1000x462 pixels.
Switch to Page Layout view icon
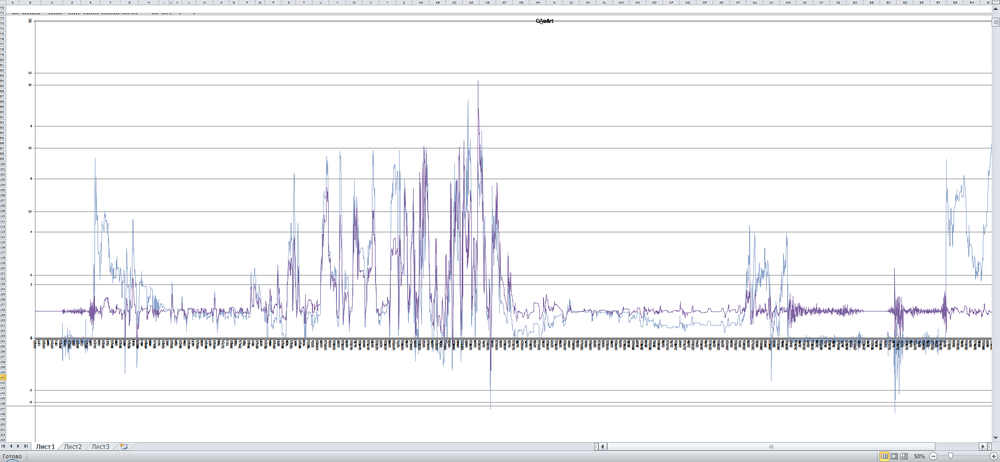tap(894, 456)
